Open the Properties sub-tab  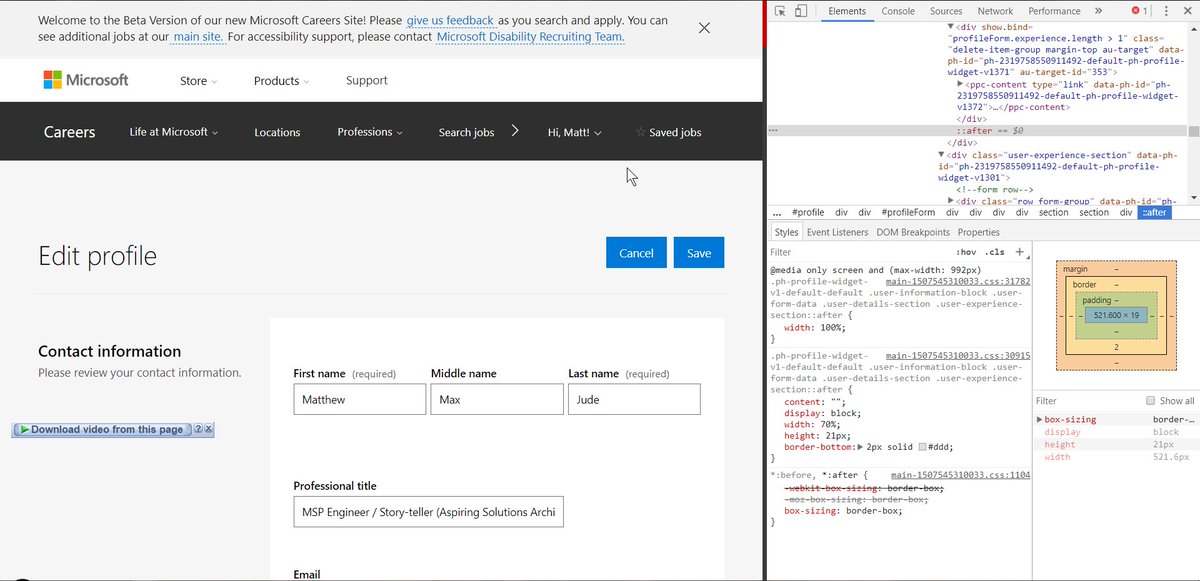[978, 232]
